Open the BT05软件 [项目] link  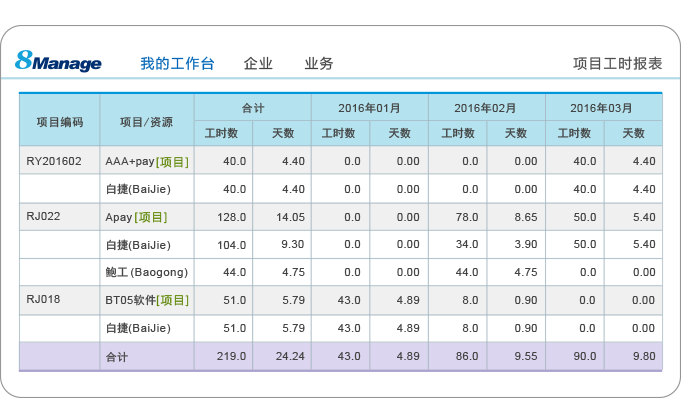pyautogui.click(x=147, y=300)
